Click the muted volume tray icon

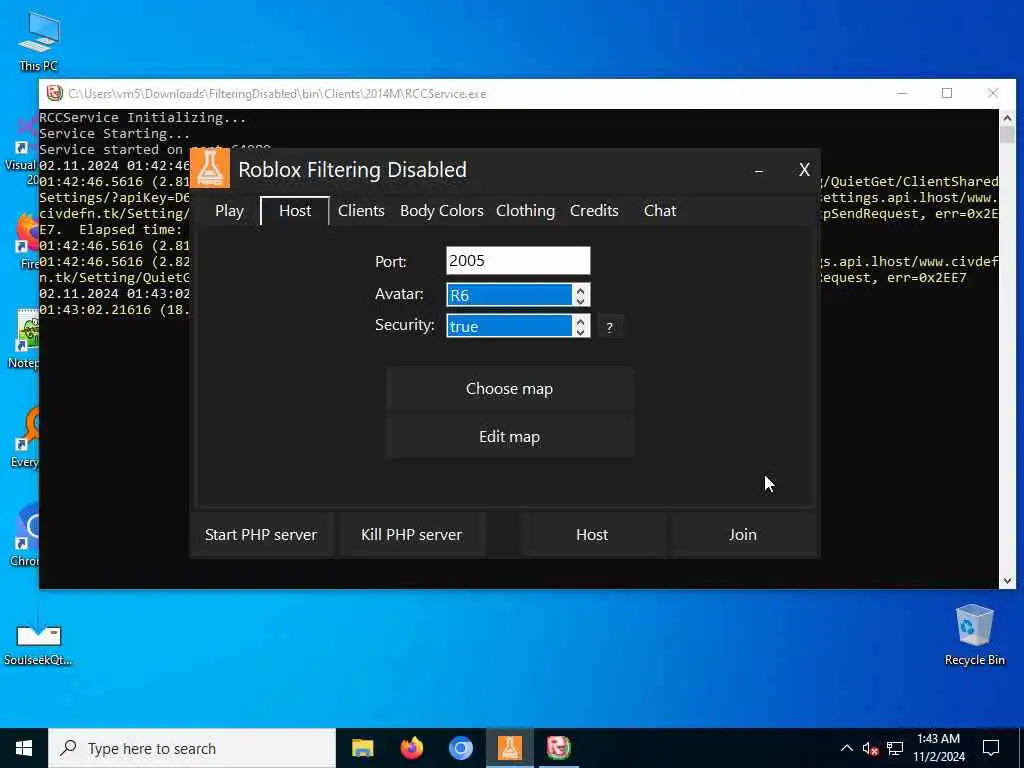click(x=870, y=748)
